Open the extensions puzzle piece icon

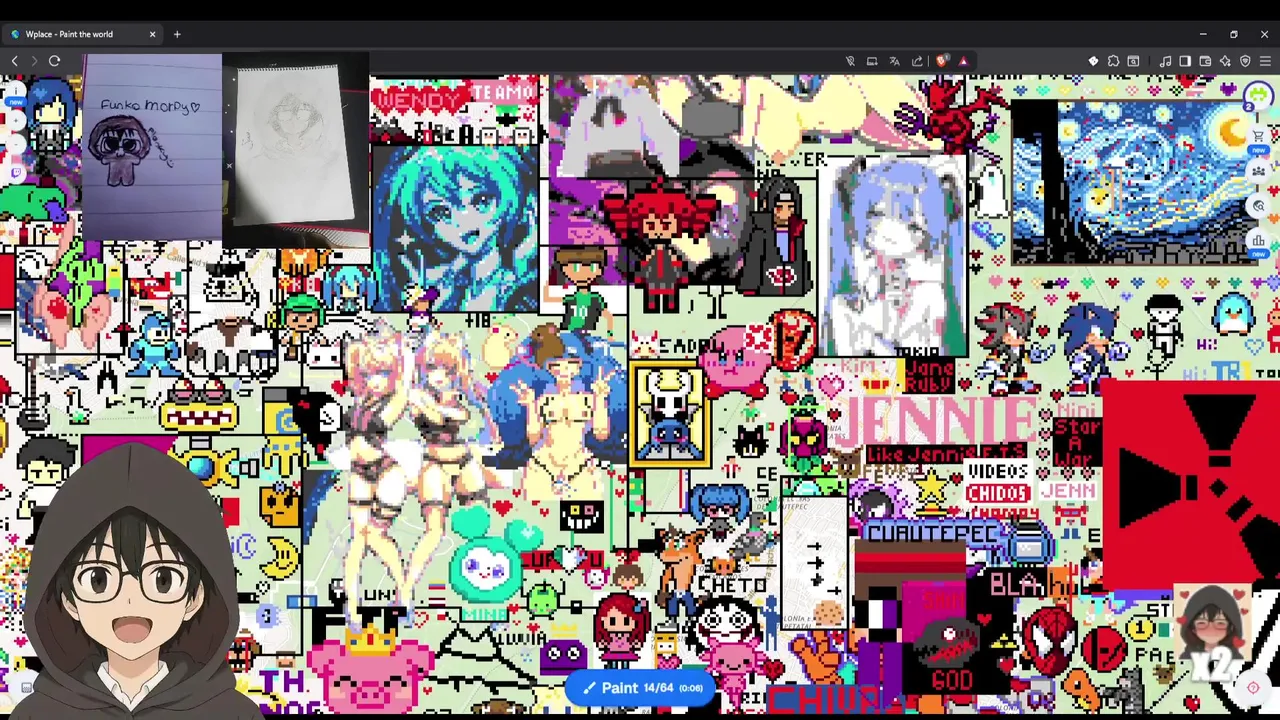click(x=1113, y=61)
